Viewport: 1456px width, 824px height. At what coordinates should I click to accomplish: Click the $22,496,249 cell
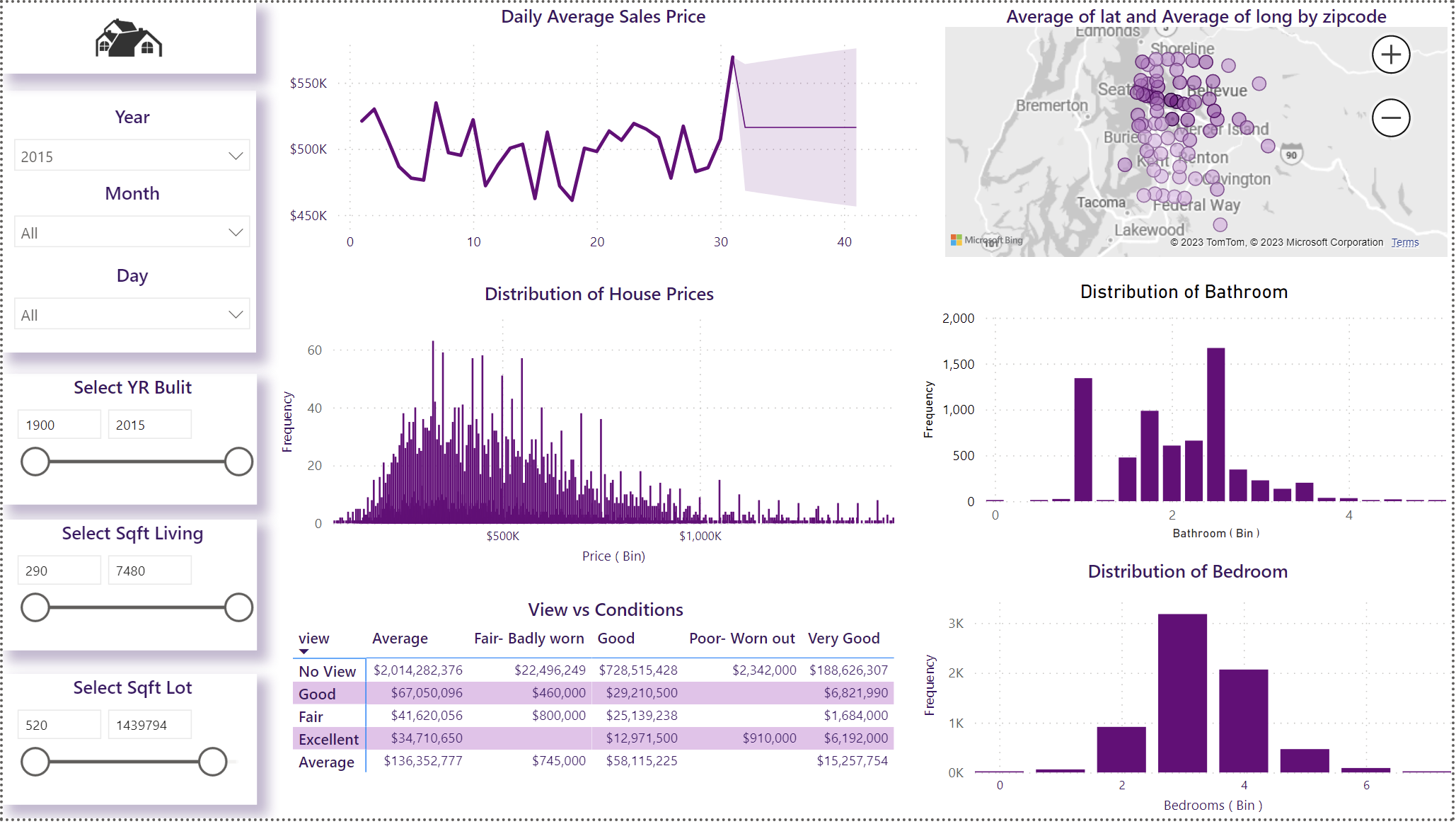point(550,670)
